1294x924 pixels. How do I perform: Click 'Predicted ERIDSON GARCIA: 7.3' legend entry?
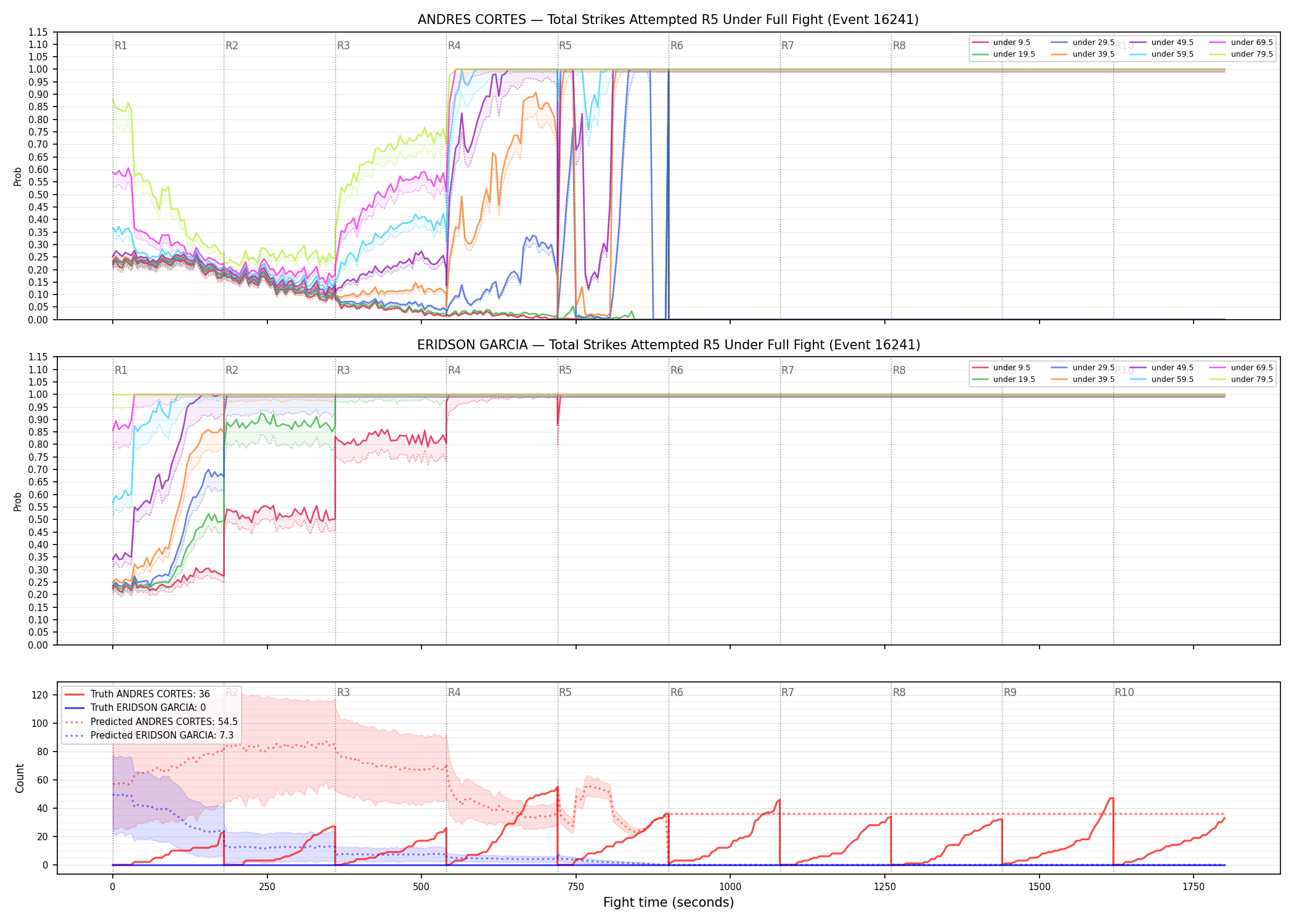tap(150, 736)
